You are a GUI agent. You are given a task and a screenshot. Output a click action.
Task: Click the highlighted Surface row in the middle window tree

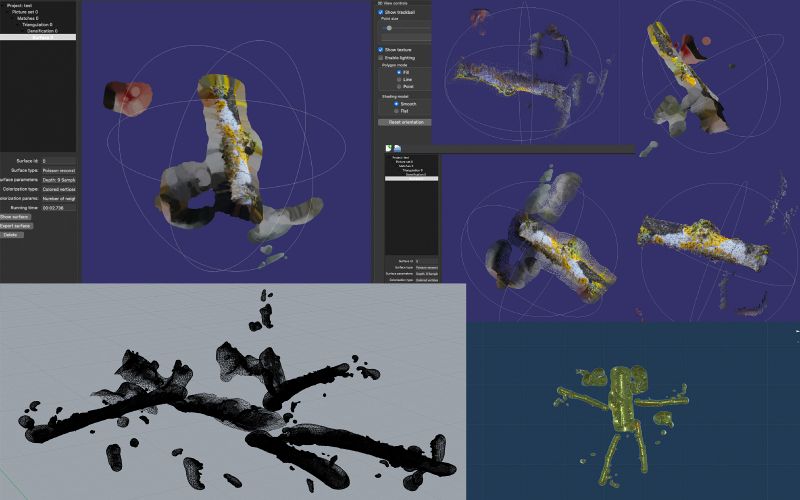[411, 179]
